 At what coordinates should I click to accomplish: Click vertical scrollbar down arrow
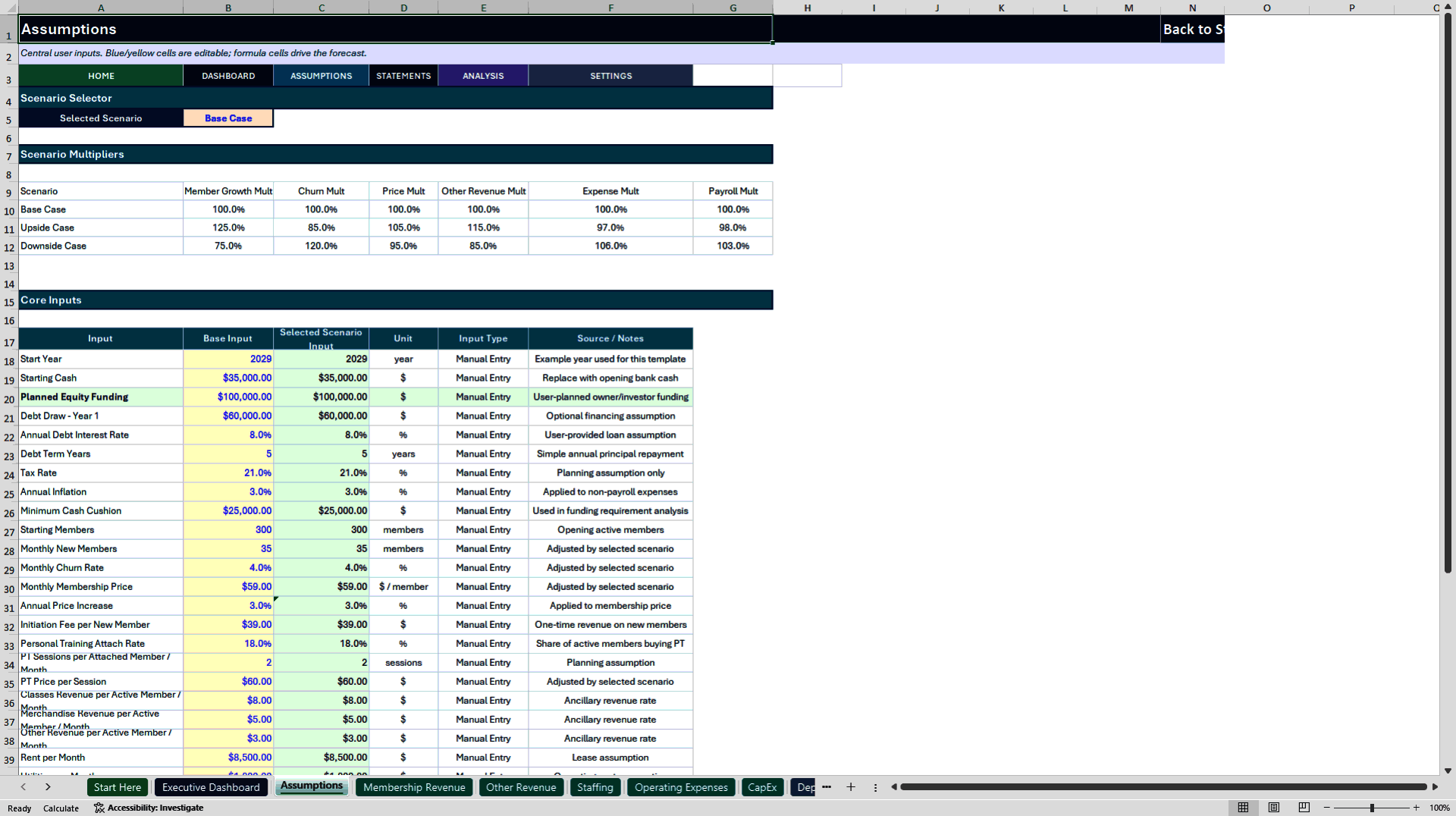1448,770
